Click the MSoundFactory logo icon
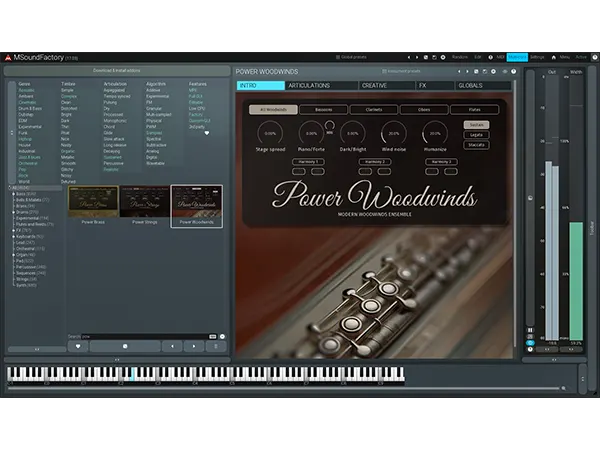 tap(8, 57)
